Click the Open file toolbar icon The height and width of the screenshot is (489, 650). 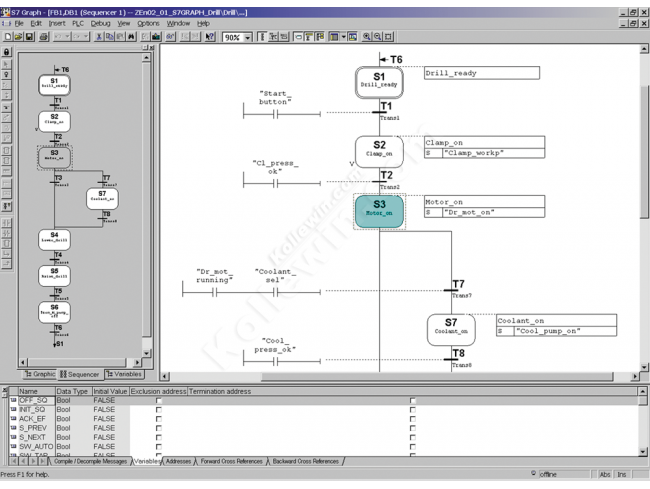(20, 36)
